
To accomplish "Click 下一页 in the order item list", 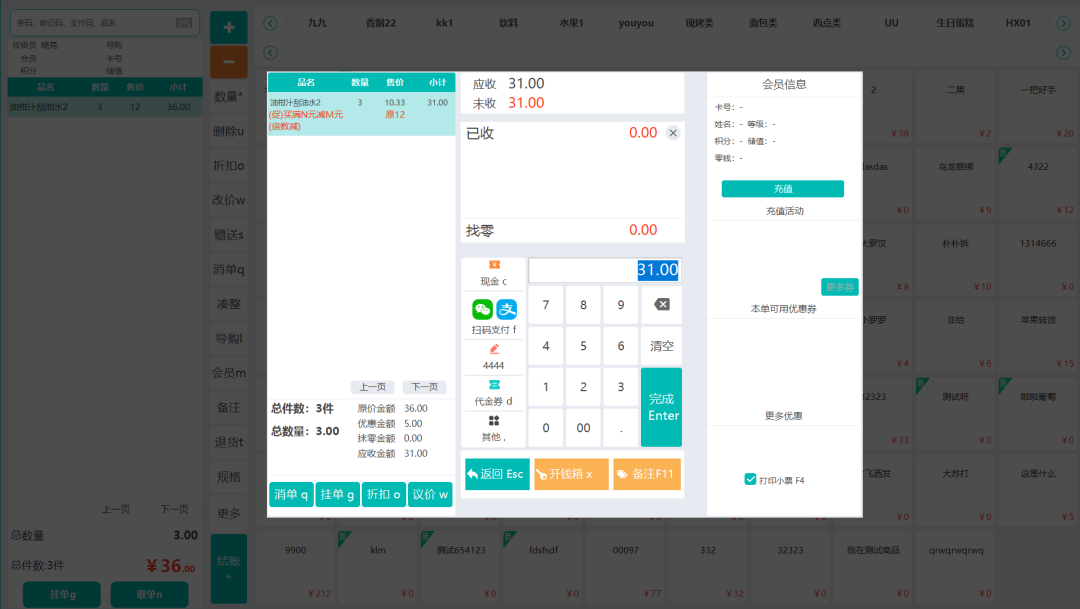I will (424, 387).
